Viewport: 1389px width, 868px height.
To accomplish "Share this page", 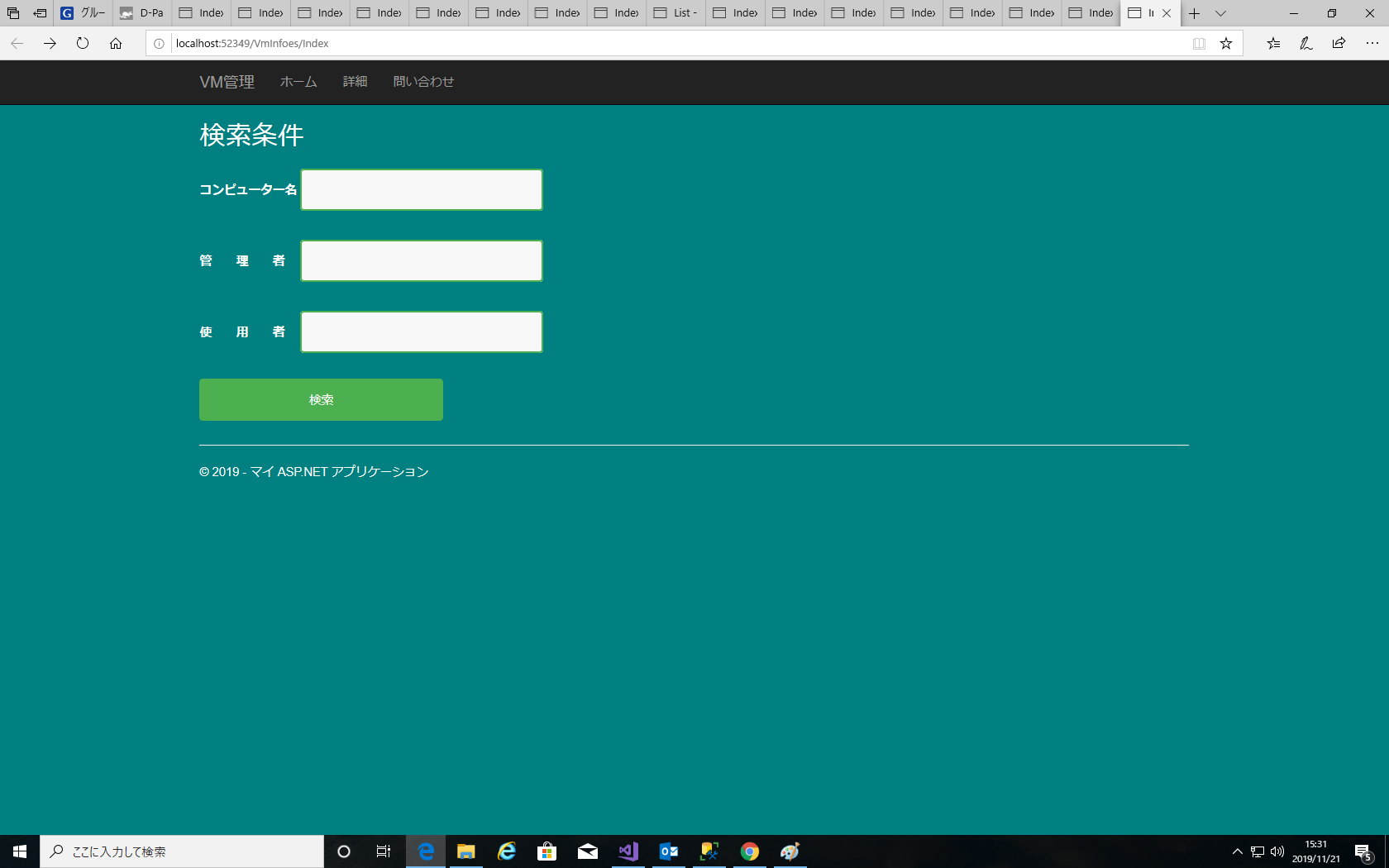I will [x=1339, y=43].
